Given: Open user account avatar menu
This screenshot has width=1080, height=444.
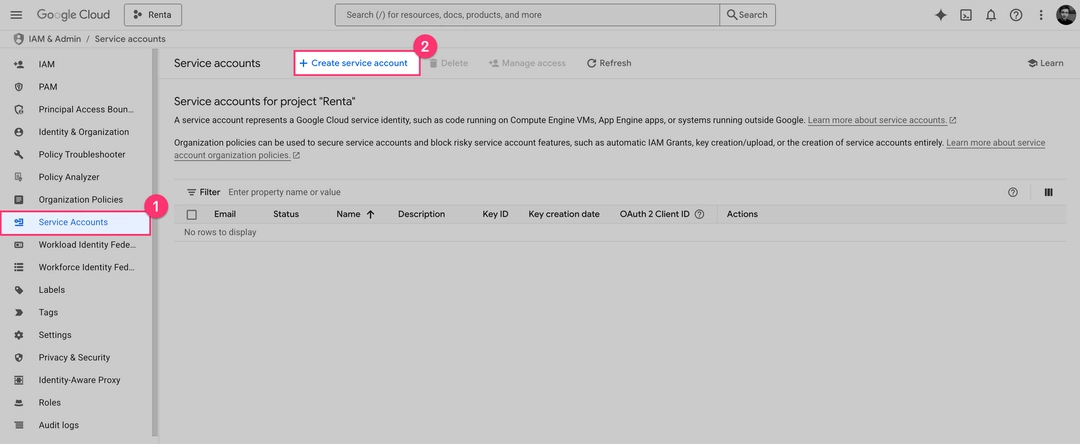Looking at the screenshot, I should (x=1066, y=15).
